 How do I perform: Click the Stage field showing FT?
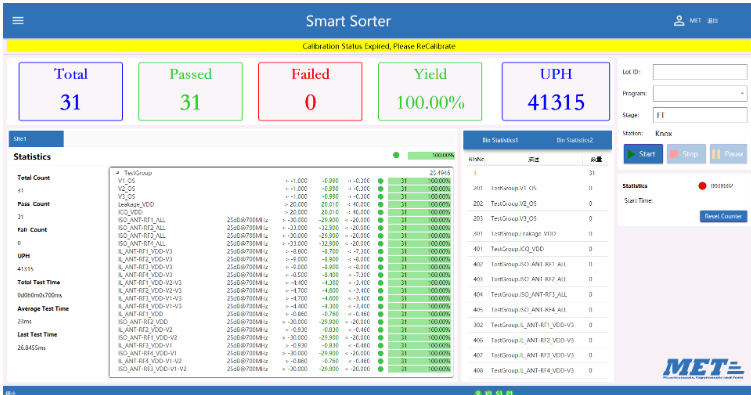click(x=700, y=115)
